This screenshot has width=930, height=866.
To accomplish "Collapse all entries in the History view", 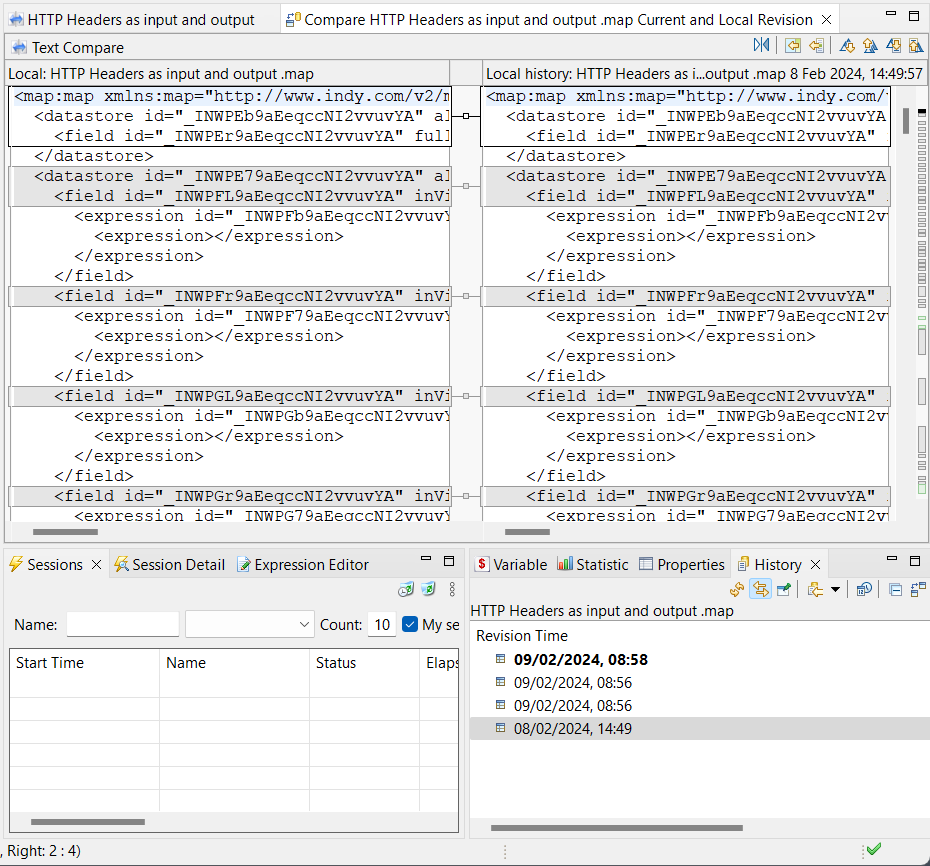I will (x=895, y=589).
